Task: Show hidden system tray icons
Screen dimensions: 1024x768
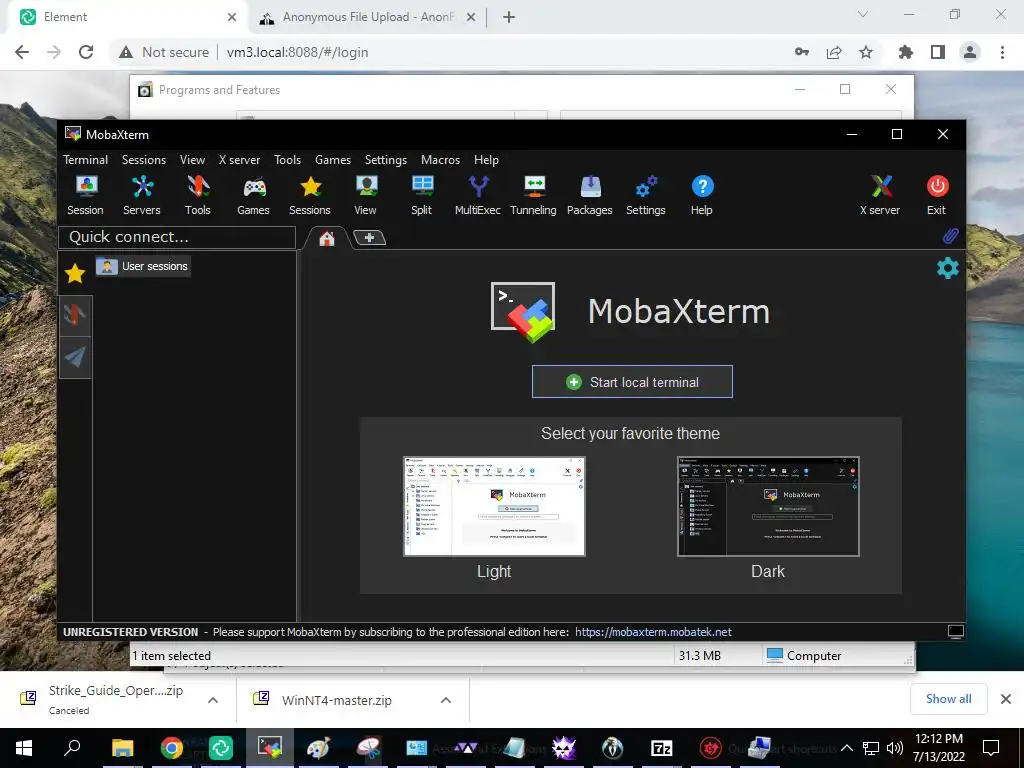Action: (847, 748)
